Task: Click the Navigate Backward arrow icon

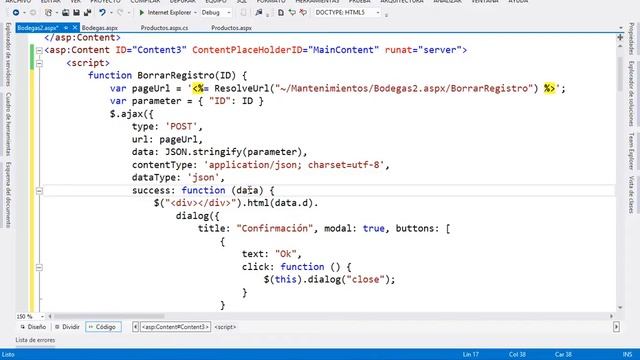Action: click(x=16, y=13)
